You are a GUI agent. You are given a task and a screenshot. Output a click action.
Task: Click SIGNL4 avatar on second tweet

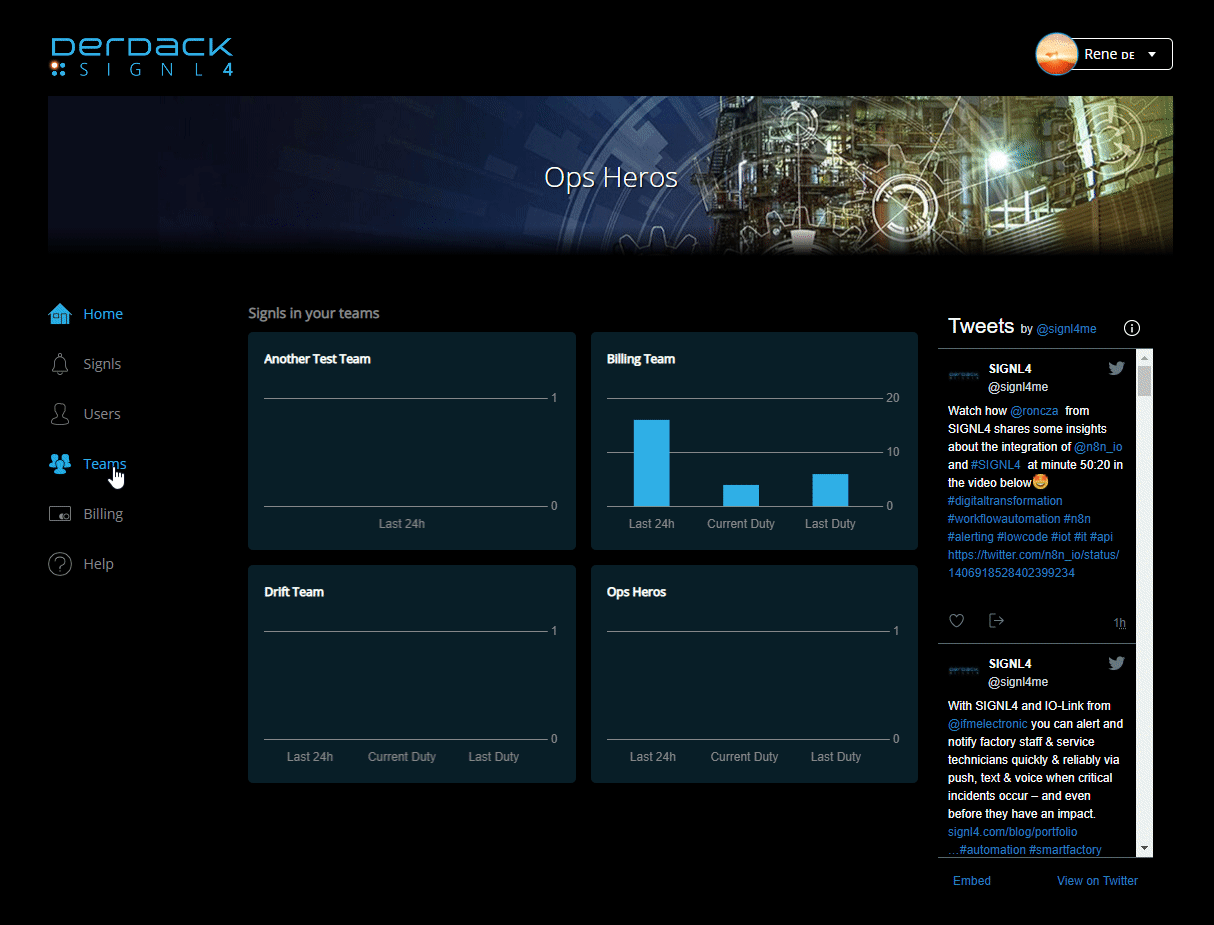click(x=965, y=671)
